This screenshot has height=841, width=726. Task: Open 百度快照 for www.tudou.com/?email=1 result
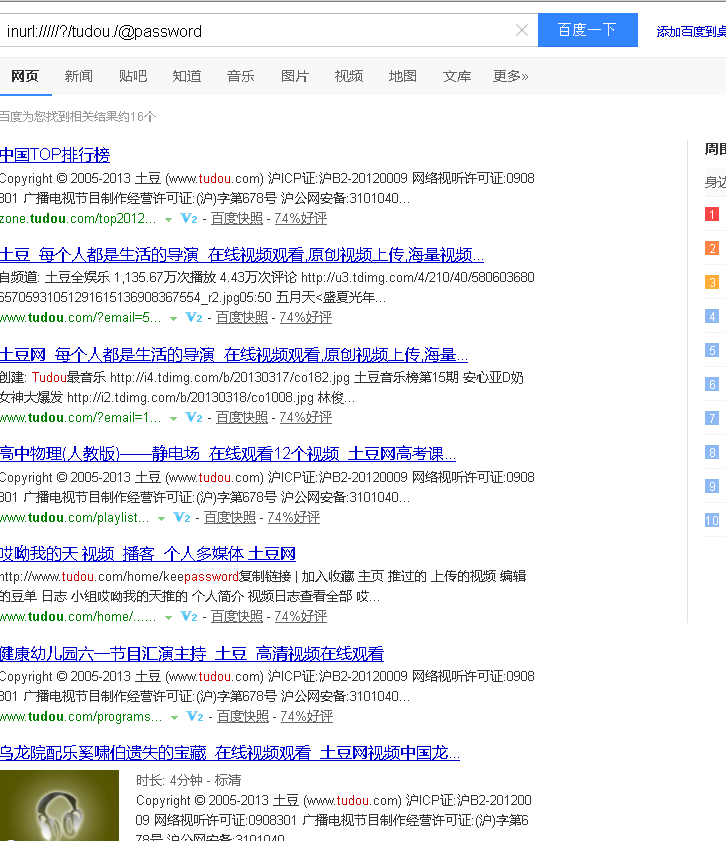pos(242,417)
